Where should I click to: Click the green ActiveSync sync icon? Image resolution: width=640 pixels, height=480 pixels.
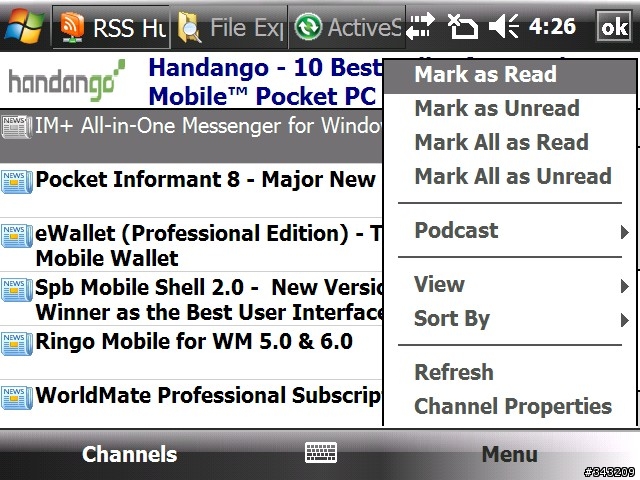[308, 27]
